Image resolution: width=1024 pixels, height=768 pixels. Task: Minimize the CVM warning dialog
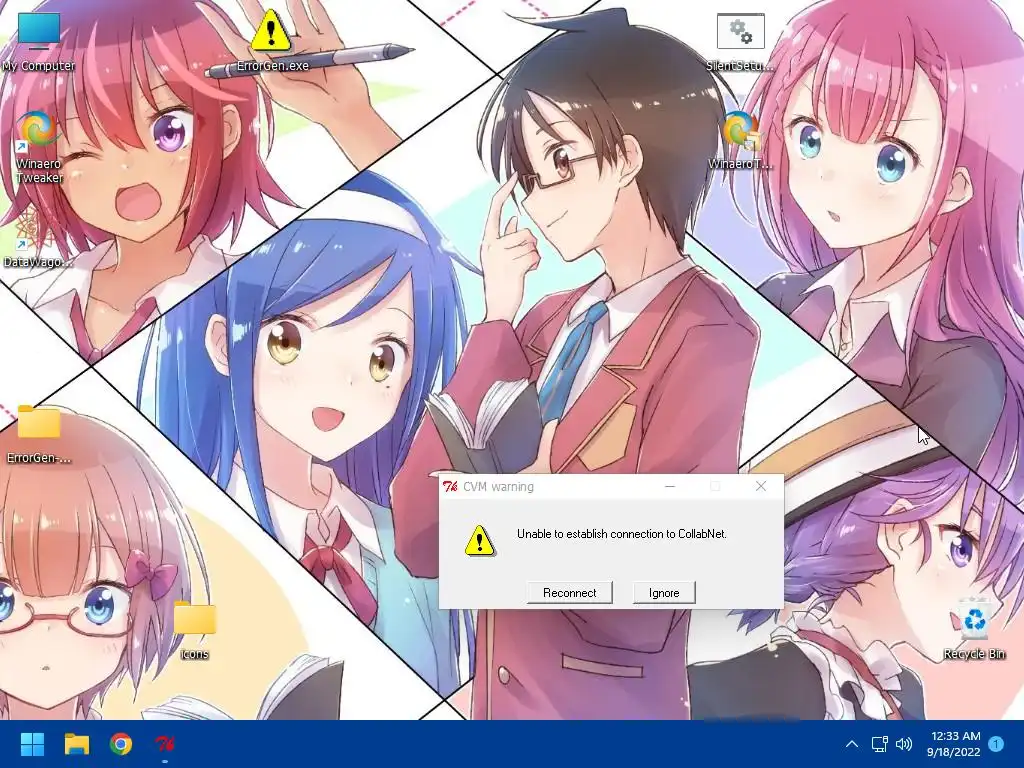coord(670,486)
